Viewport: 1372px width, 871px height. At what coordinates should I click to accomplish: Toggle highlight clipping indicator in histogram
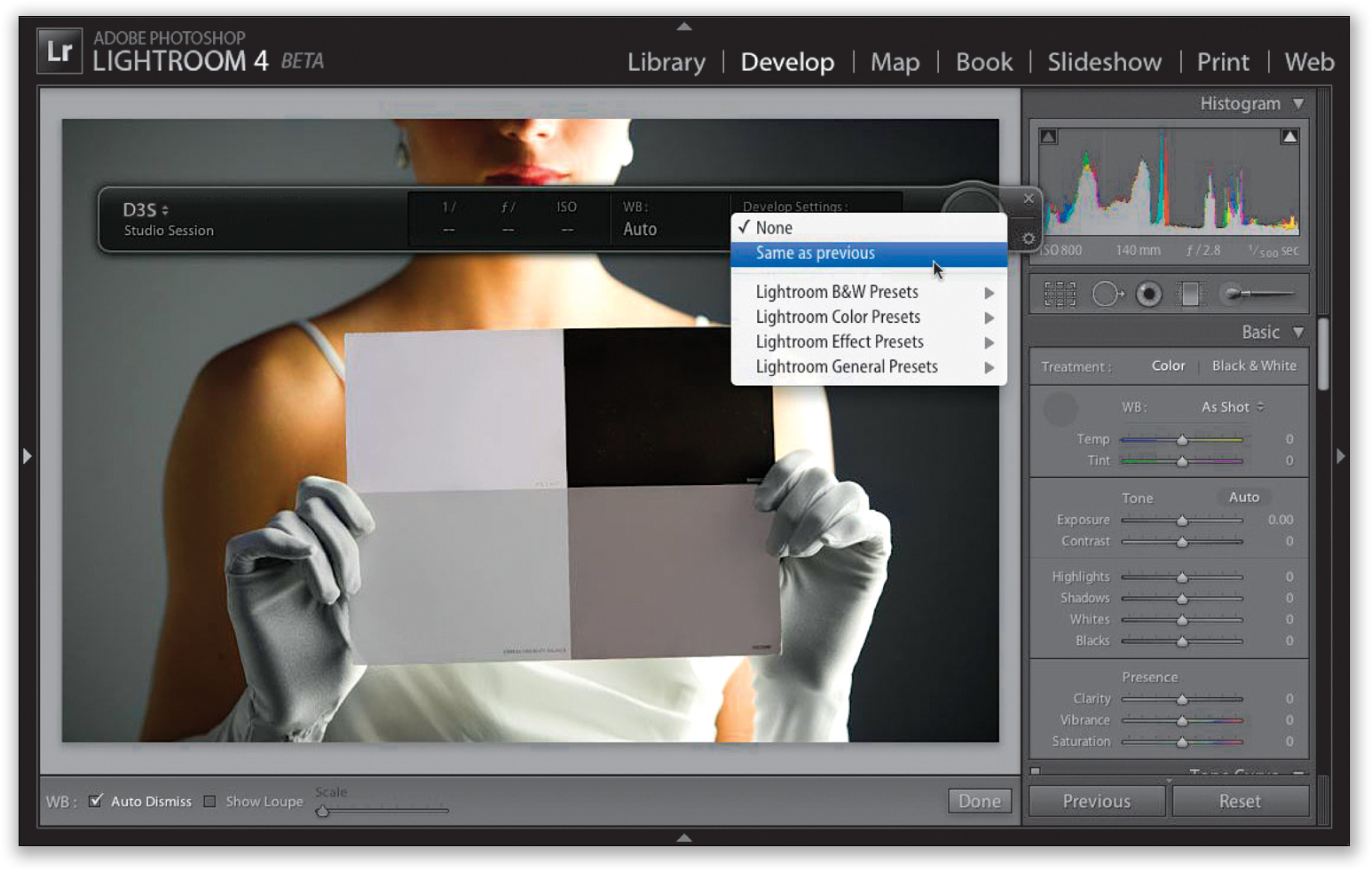(1290, 137)
